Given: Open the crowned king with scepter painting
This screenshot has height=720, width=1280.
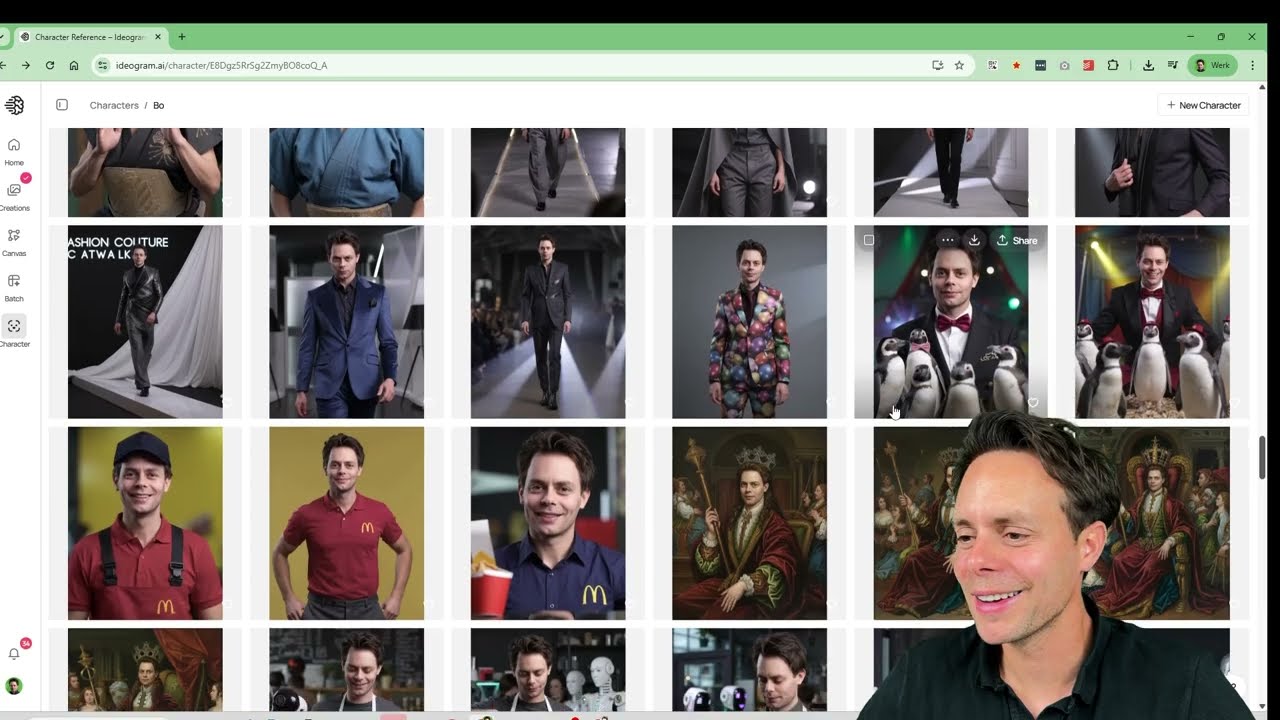Looking at the screenshot, I should [749, 523].
